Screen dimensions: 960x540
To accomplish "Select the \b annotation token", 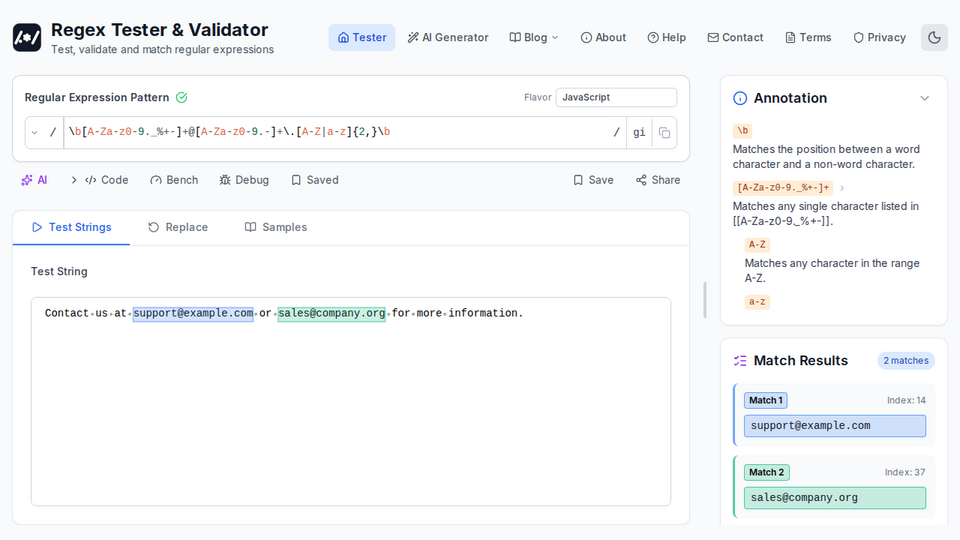I will coord(742,131).
